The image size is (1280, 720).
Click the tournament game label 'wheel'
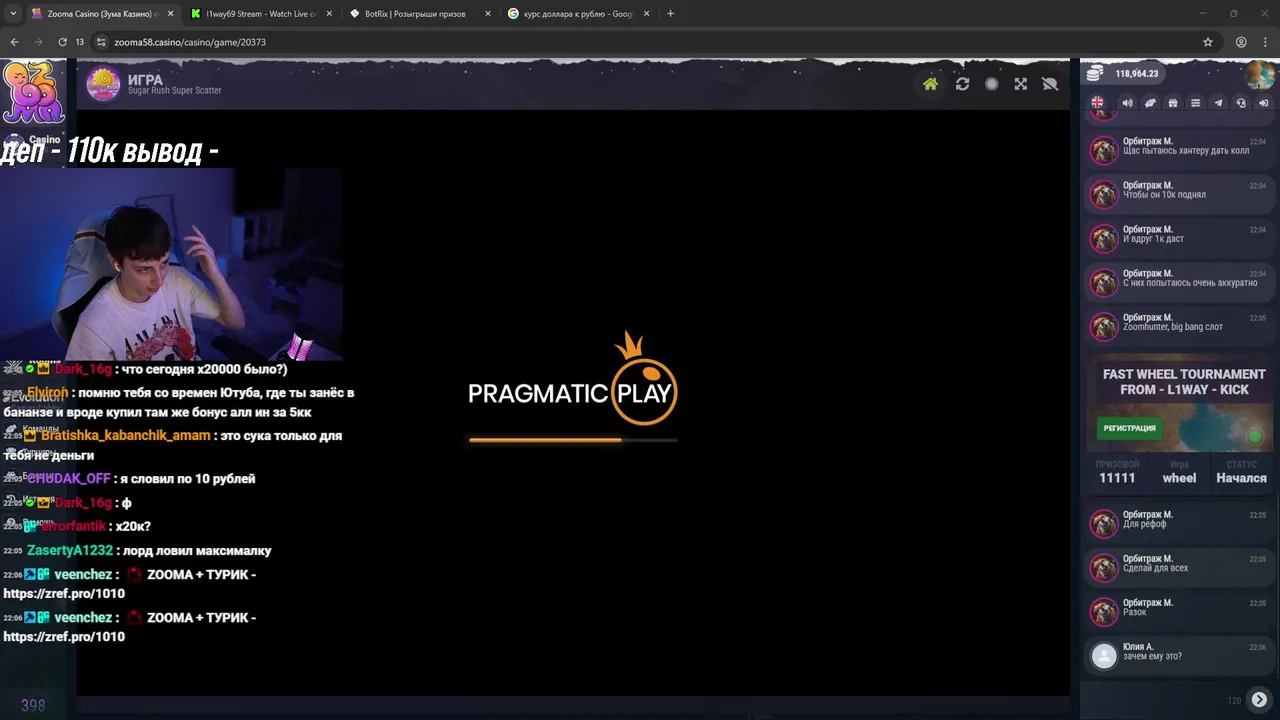(x=1179, y=478)
